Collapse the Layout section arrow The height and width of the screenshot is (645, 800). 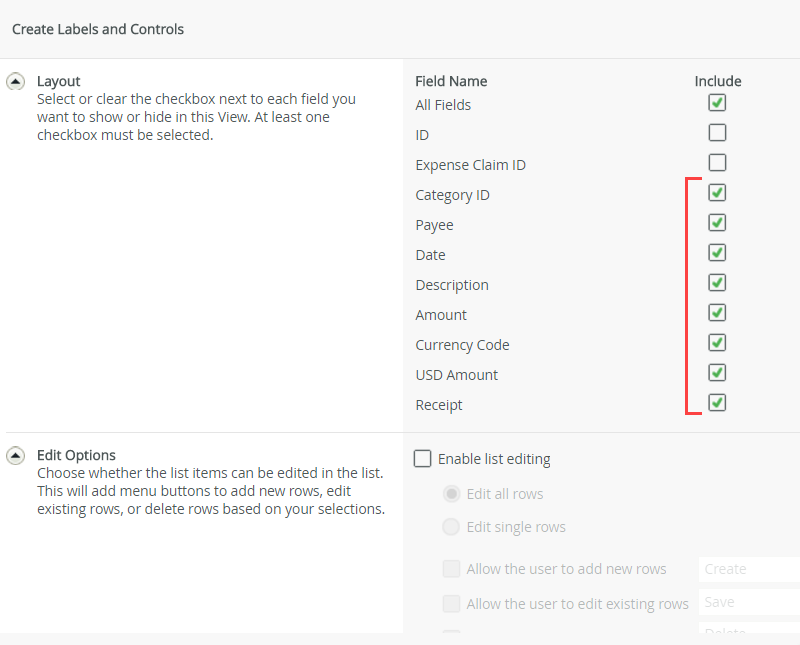coord(15,82)
